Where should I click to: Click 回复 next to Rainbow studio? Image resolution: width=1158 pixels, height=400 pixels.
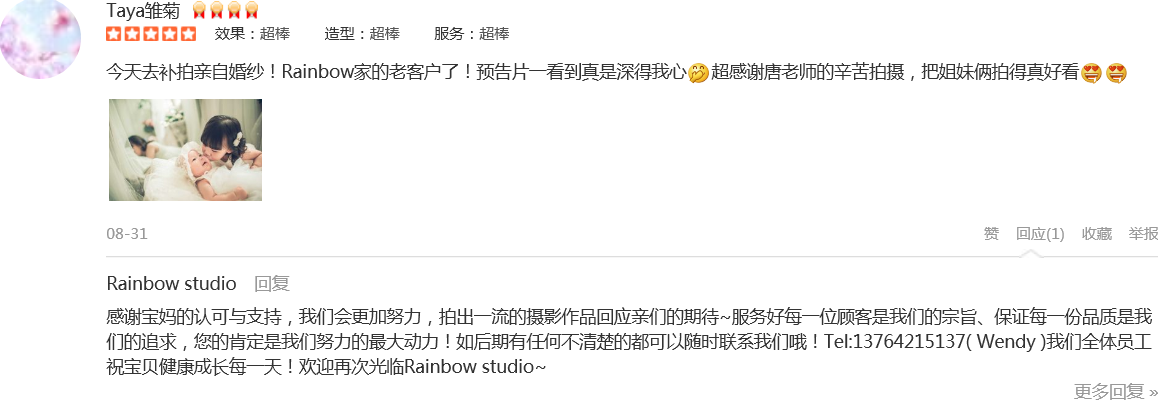tap(272, 283)
